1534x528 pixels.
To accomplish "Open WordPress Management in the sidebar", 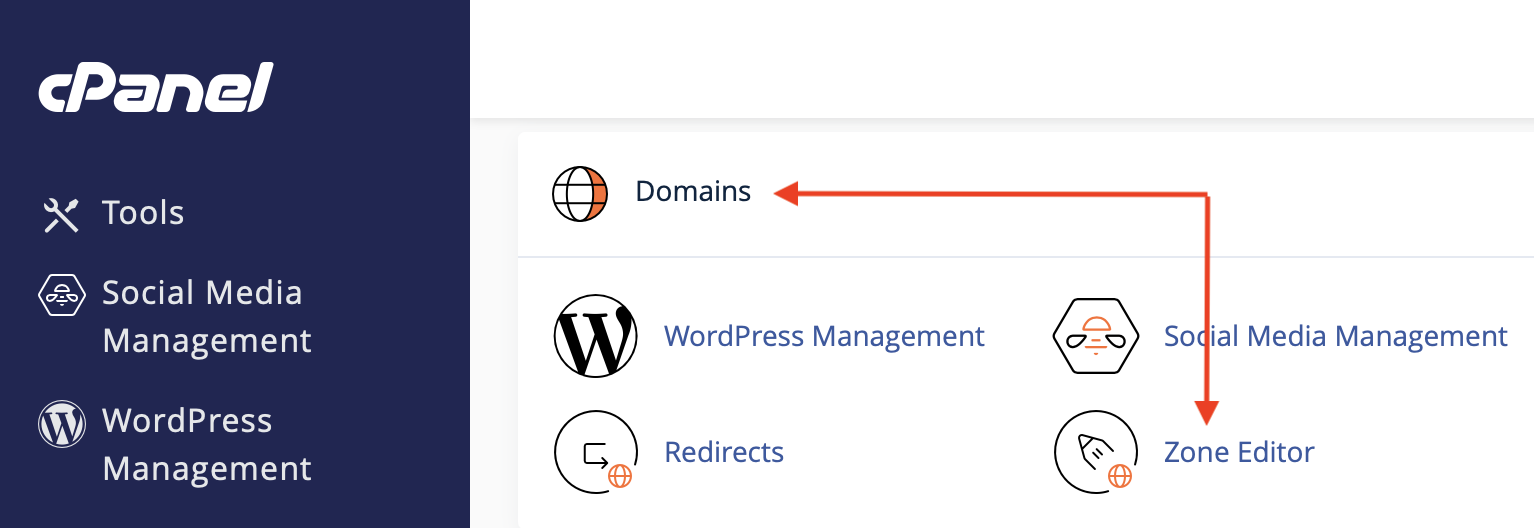I will [x=207, y=445].
